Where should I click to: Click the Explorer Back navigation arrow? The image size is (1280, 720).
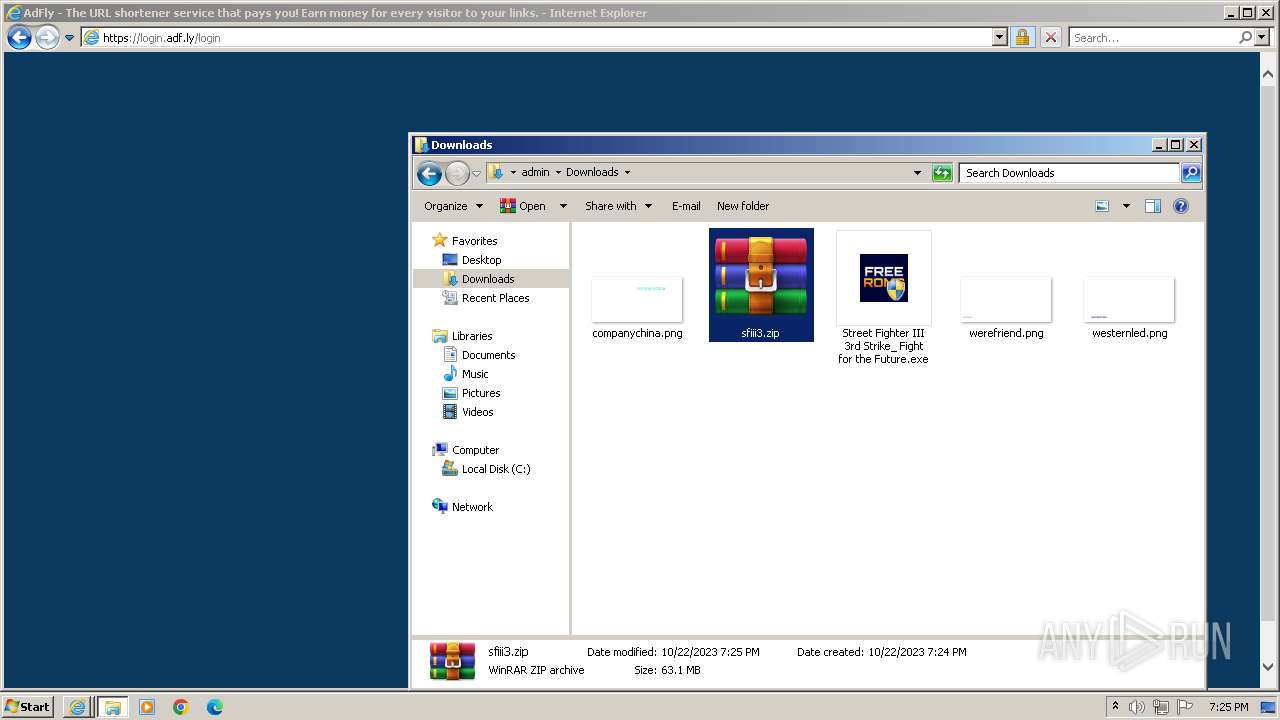click(x=429, y=173)
